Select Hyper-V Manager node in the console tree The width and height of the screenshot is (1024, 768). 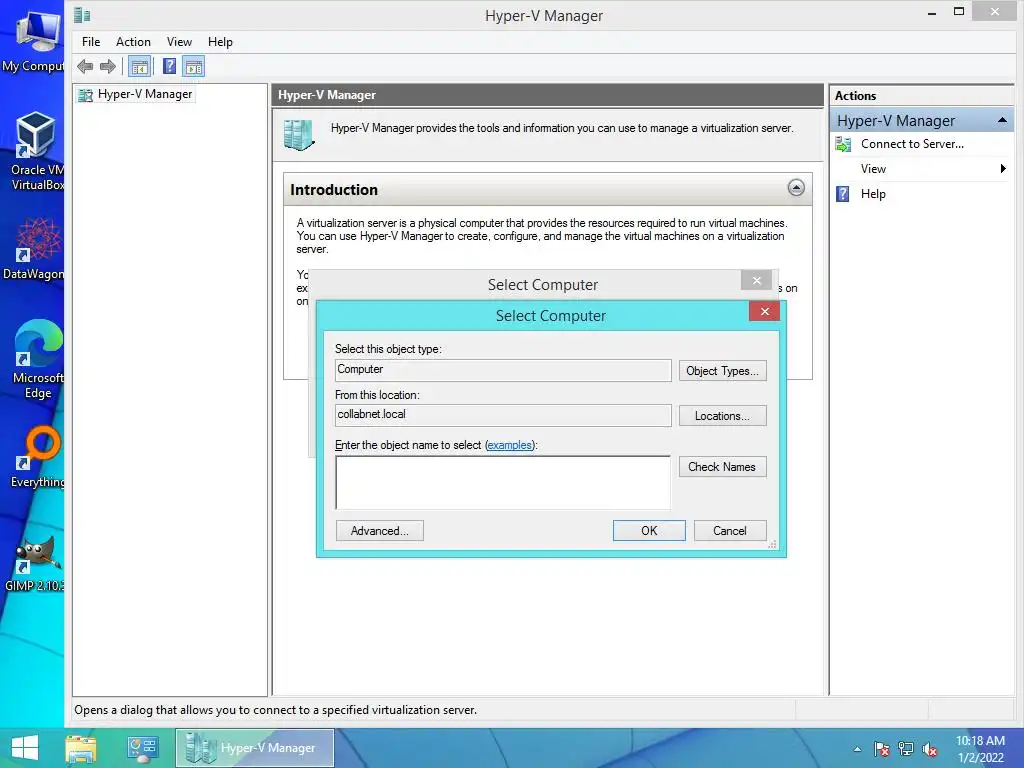(135, 94)
